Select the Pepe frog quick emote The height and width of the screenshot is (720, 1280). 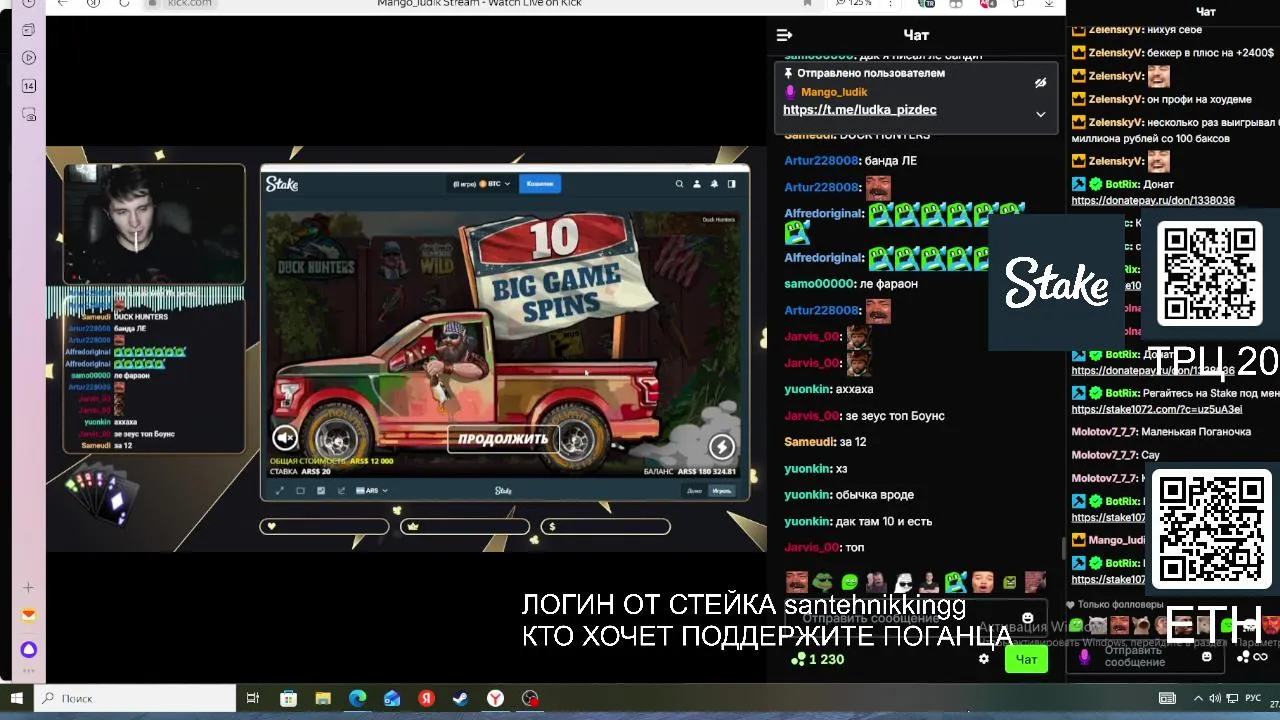click(823, 582)
